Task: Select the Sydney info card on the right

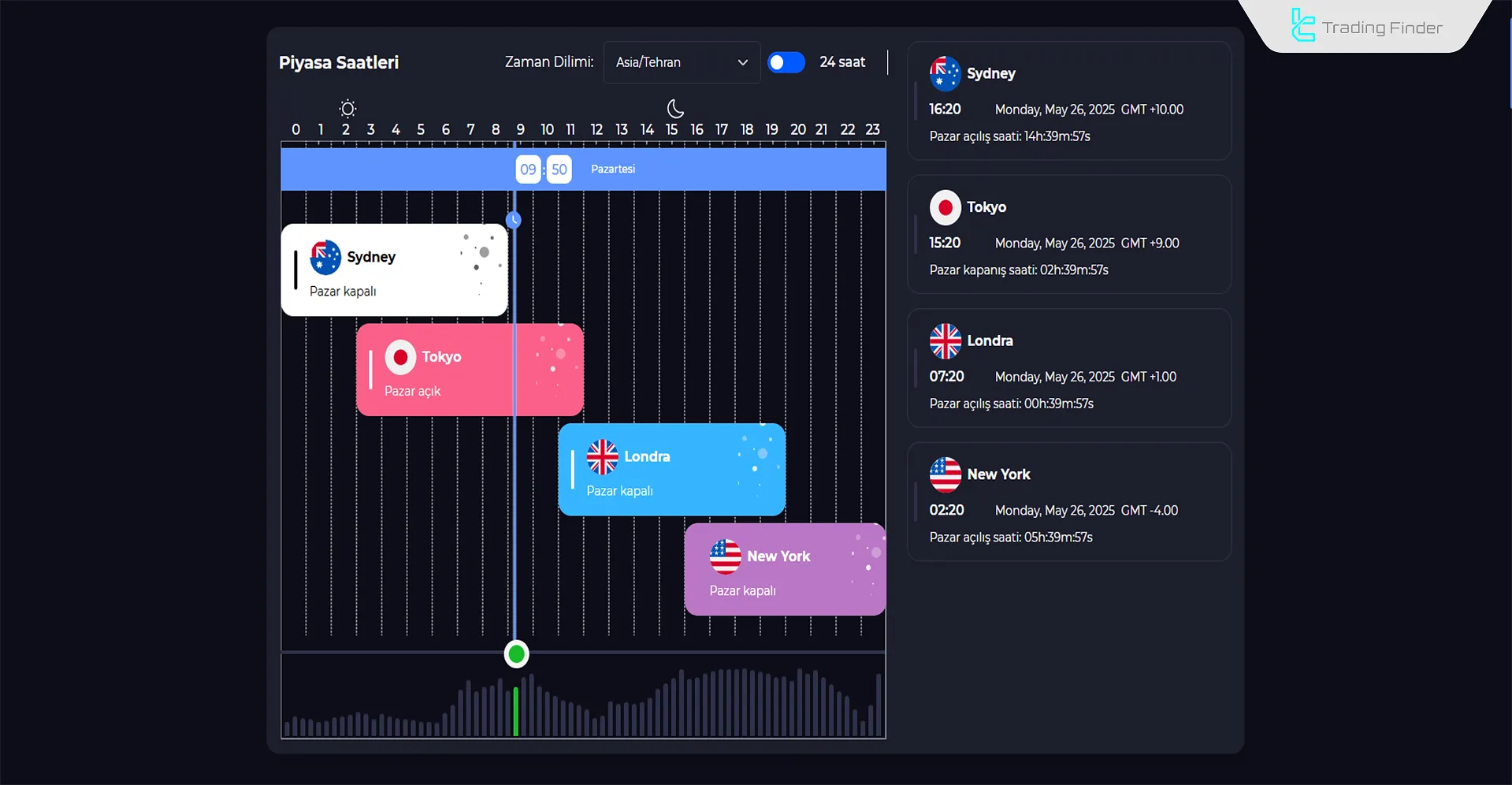Action: point(1068,101)
